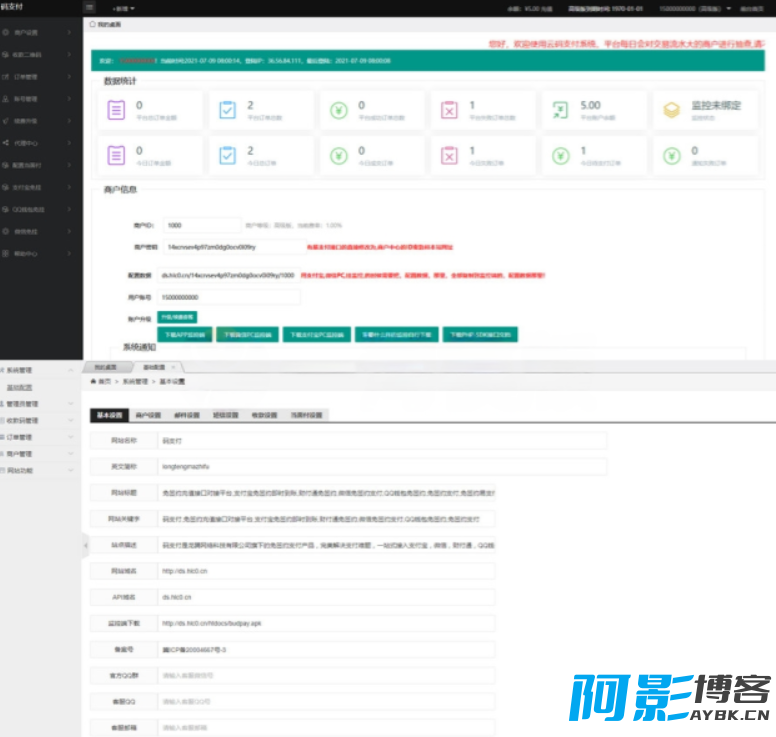Click the home icon in the 首页 breadcrumb
Image resolution: width=776 pixels, height=737 pixels.
93,381
